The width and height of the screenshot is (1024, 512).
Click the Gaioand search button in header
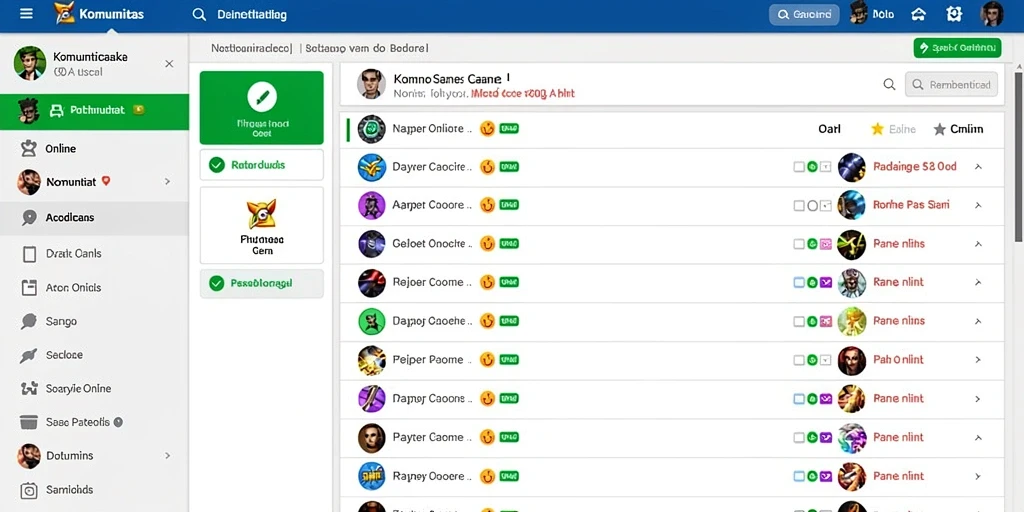point(804,14)
